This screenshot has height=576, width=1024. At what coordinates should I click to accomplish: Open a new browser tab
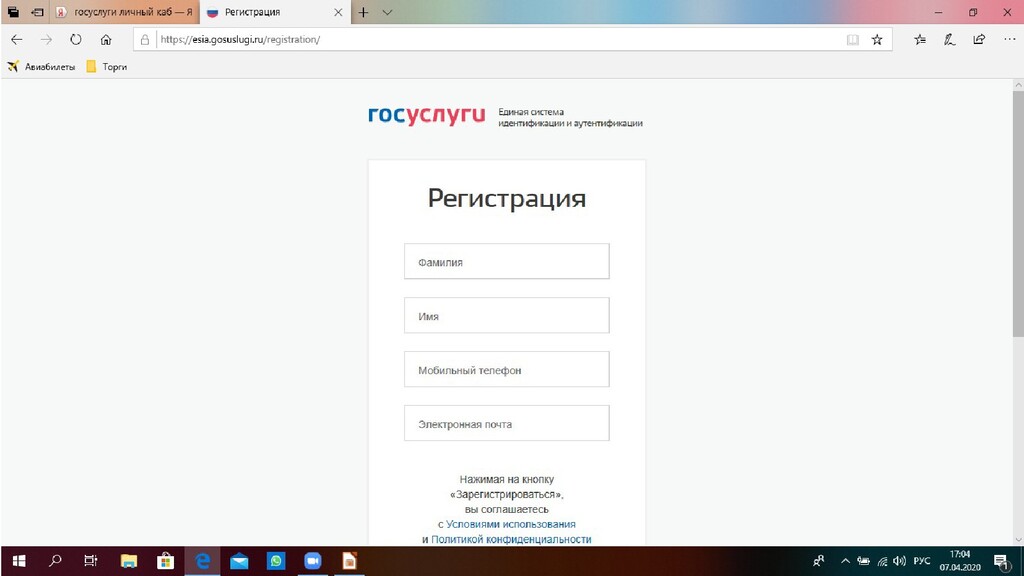363,12
